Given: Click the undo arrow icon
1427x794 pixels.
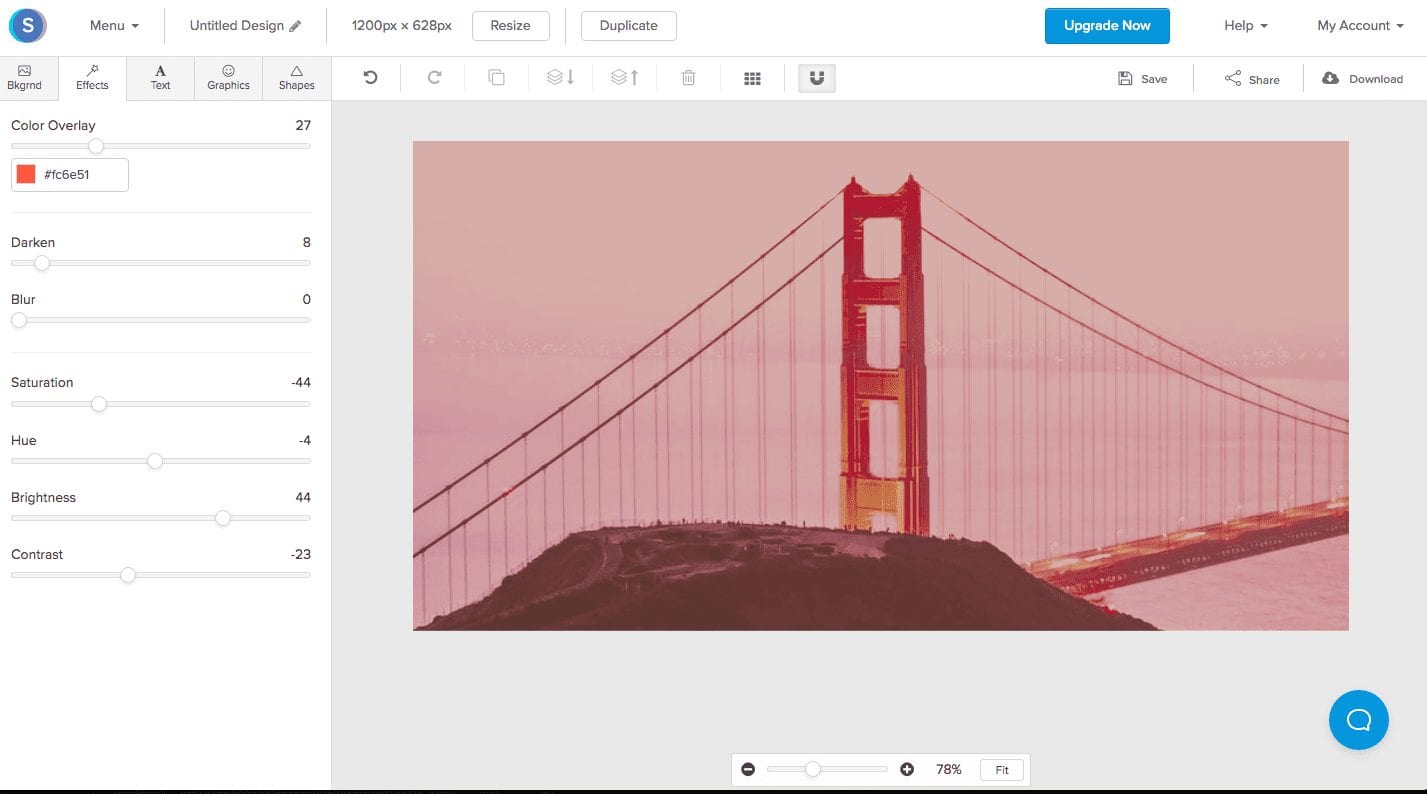Looking at the screenshot, I should coord(370,78).
